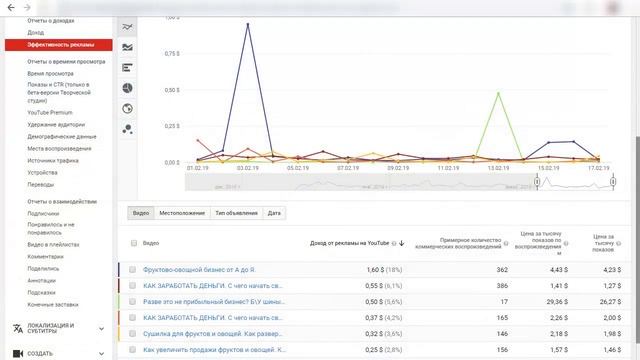640x360 pixels.
Task: Click the right handle of the date range slider
Action: click(613, 182)
